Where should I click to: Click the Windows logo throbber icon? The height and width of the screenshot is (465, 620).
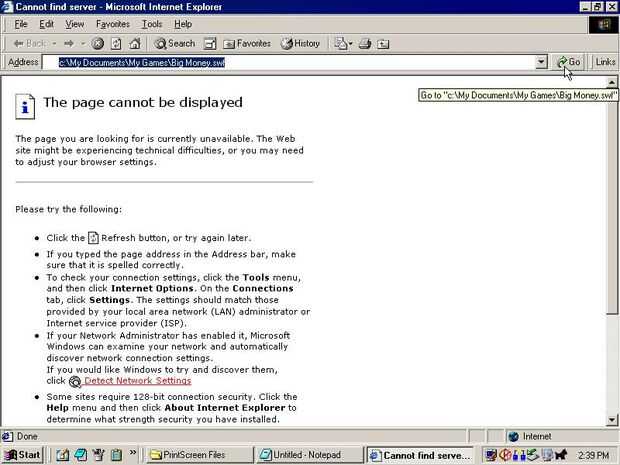[x=603, y=25]
